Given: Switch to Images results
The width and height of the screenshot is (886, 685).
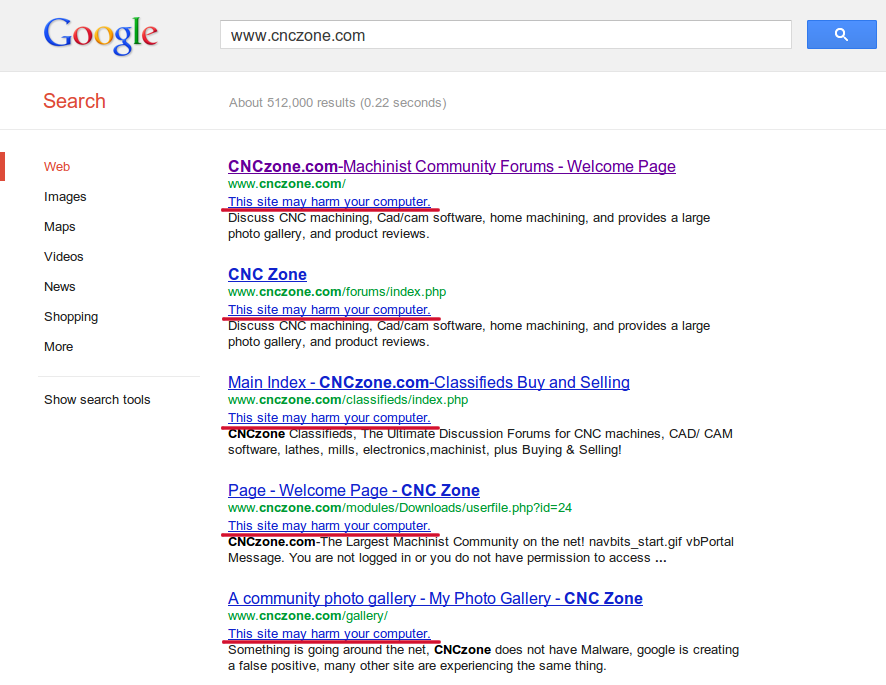Looking at the screenshot, I should pos(65,197).
